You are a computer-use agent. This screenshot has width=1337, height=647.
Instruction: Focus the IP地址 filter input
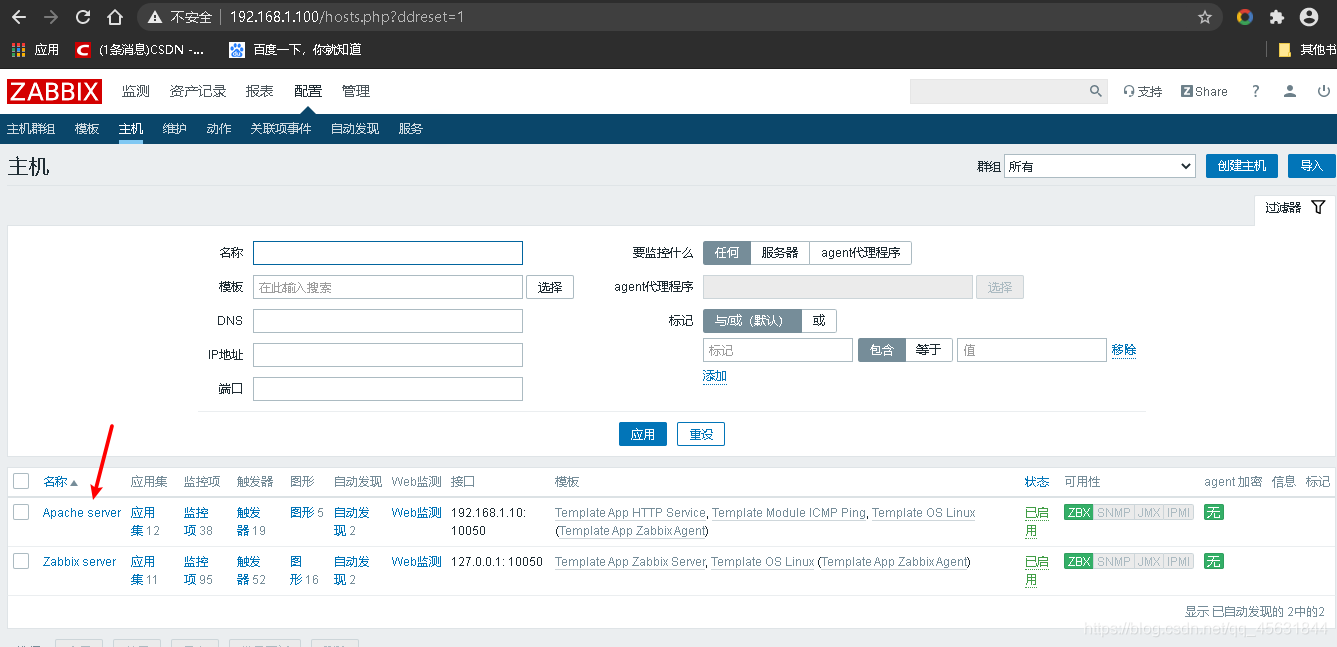pos(388,355)
